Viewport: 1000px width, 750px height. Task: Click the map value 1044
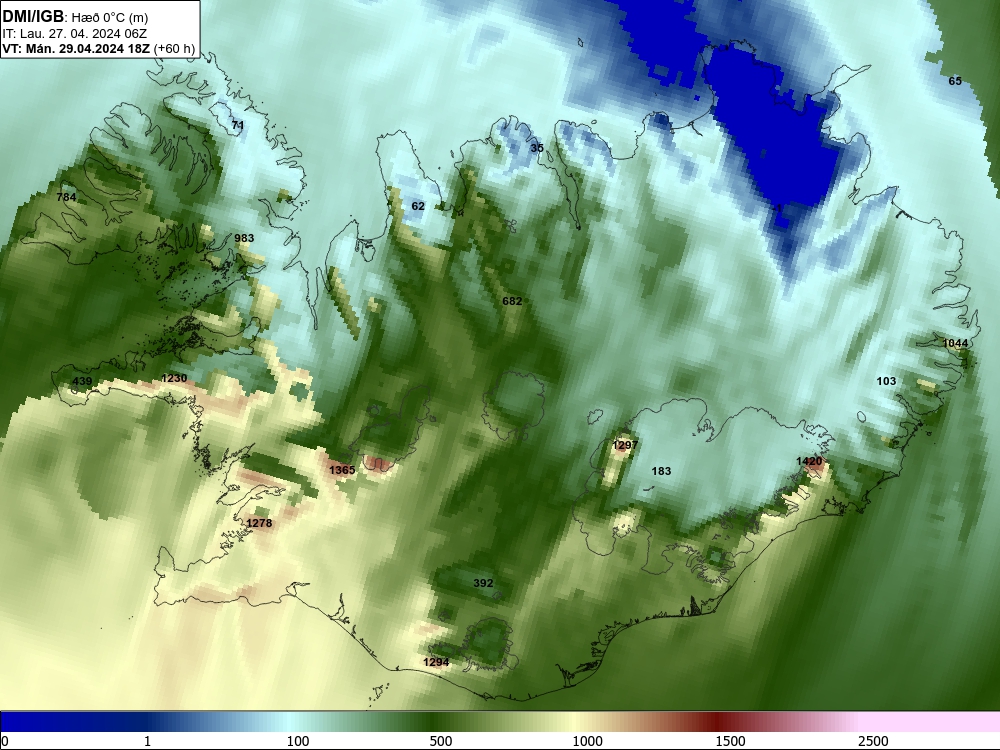click(955, 343)
